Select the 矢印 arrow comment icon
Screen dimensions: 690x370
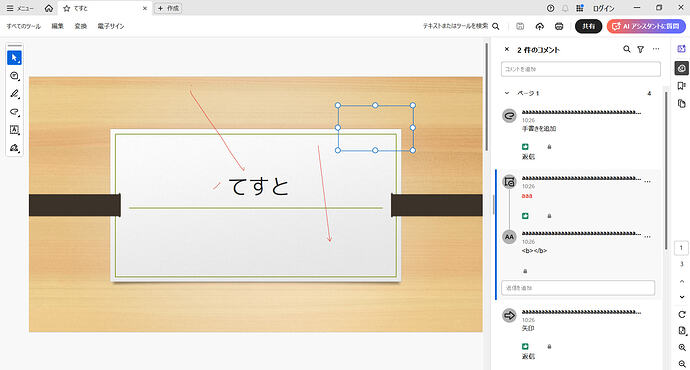[x=509, y=315]
